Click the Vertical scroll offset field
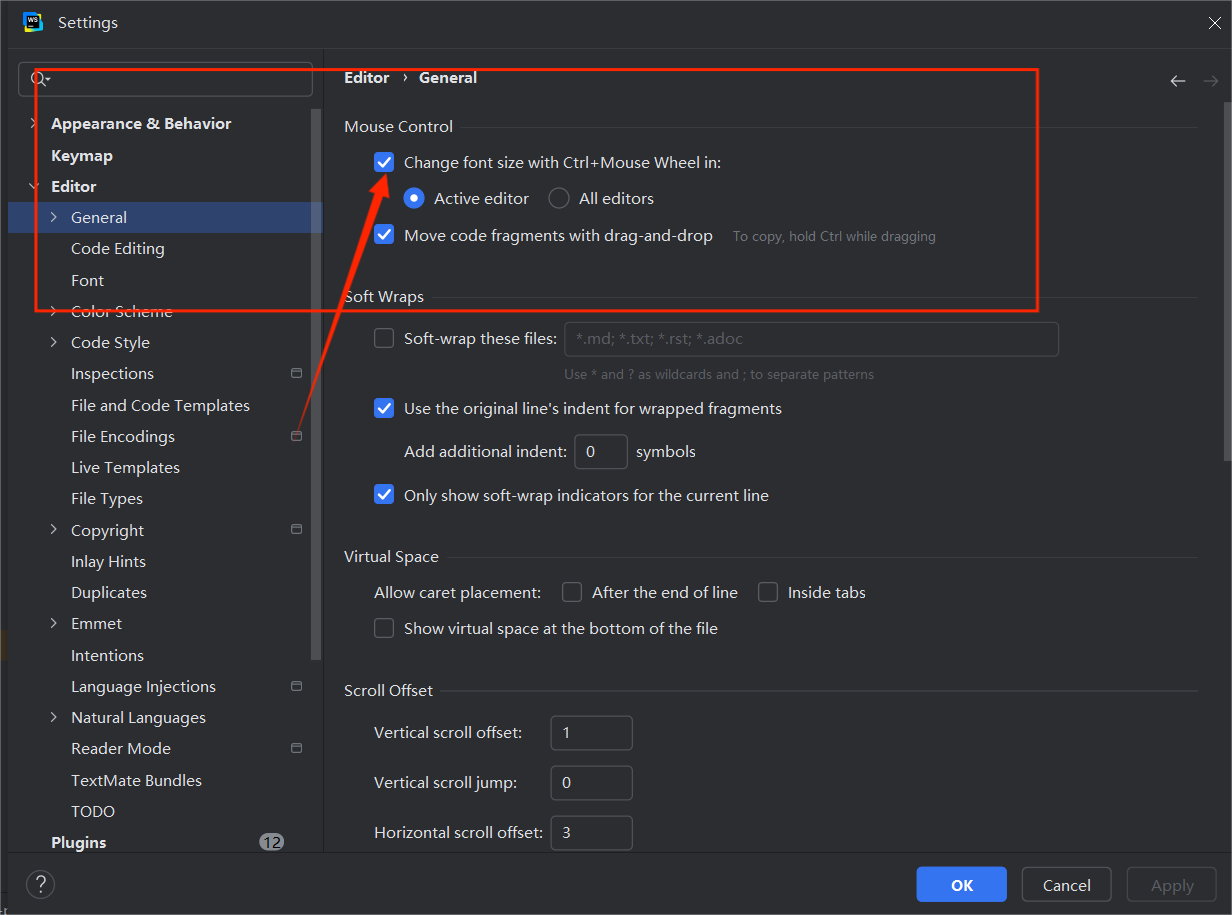The image size is (1232, 915). [591, 733]
